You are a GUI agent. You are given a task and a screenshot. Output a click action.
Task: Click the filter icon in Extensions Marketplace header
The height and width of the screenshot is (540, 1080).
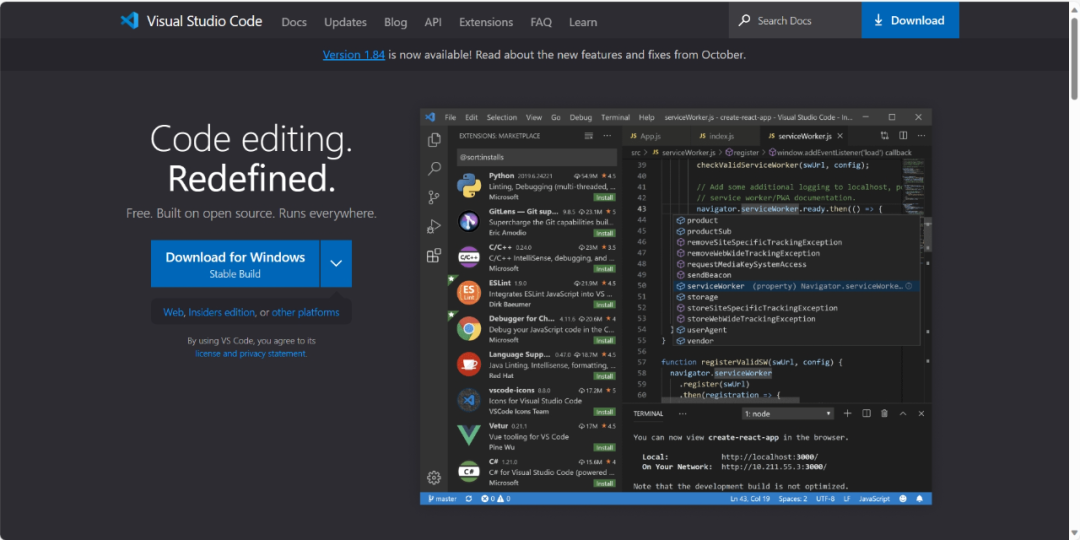tap(588, 136)
